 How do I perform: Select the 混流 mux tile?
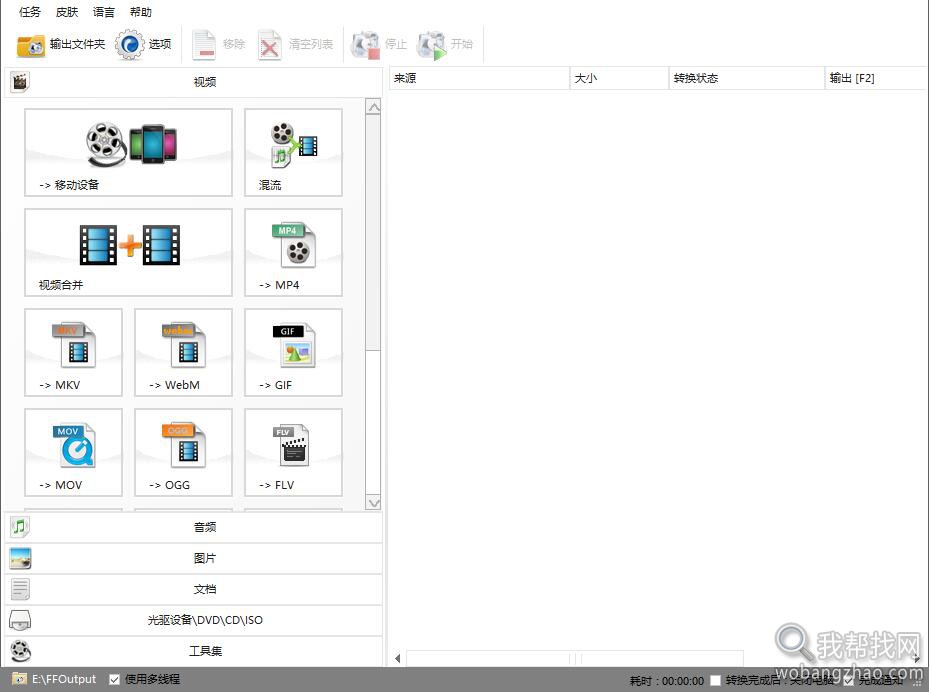pos(293,152)
